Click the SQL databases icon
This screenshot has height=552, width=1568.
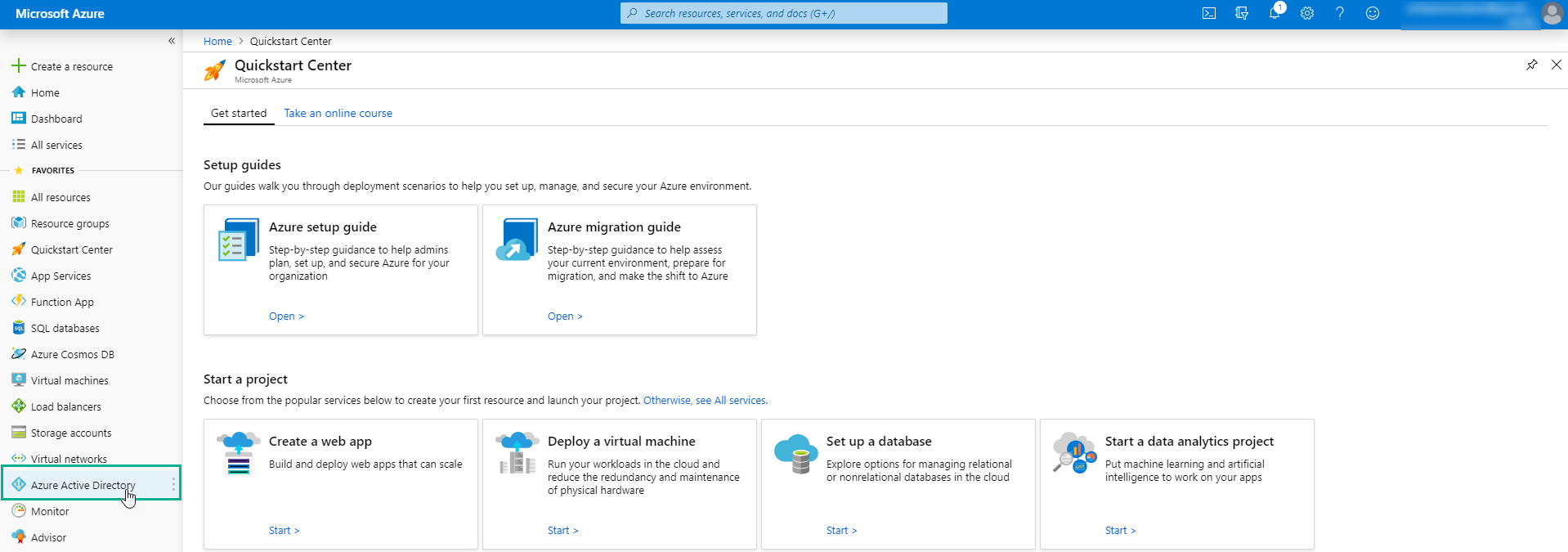19,327
